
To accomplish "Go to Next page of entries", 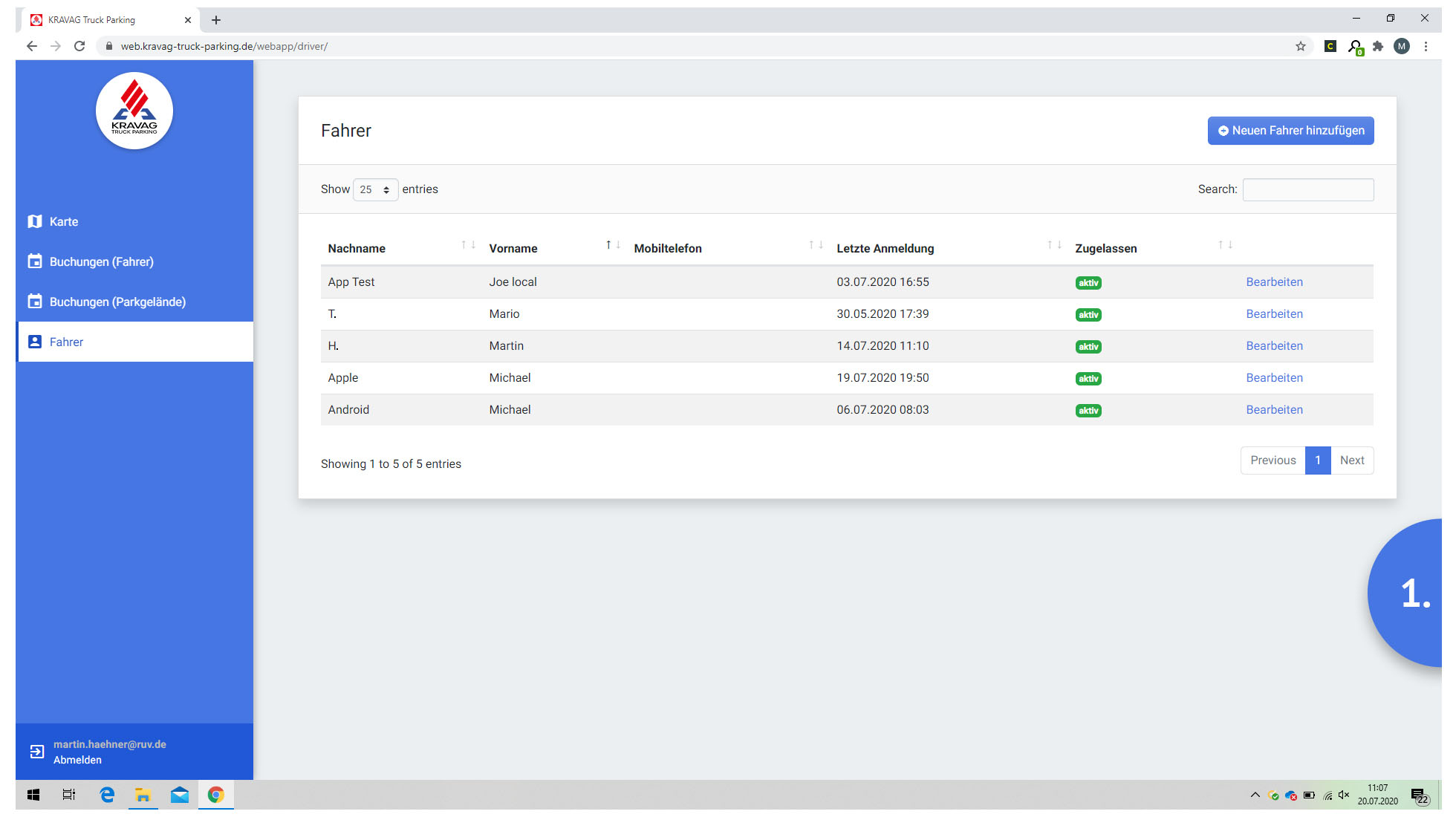I will [x=1351, y=460].
